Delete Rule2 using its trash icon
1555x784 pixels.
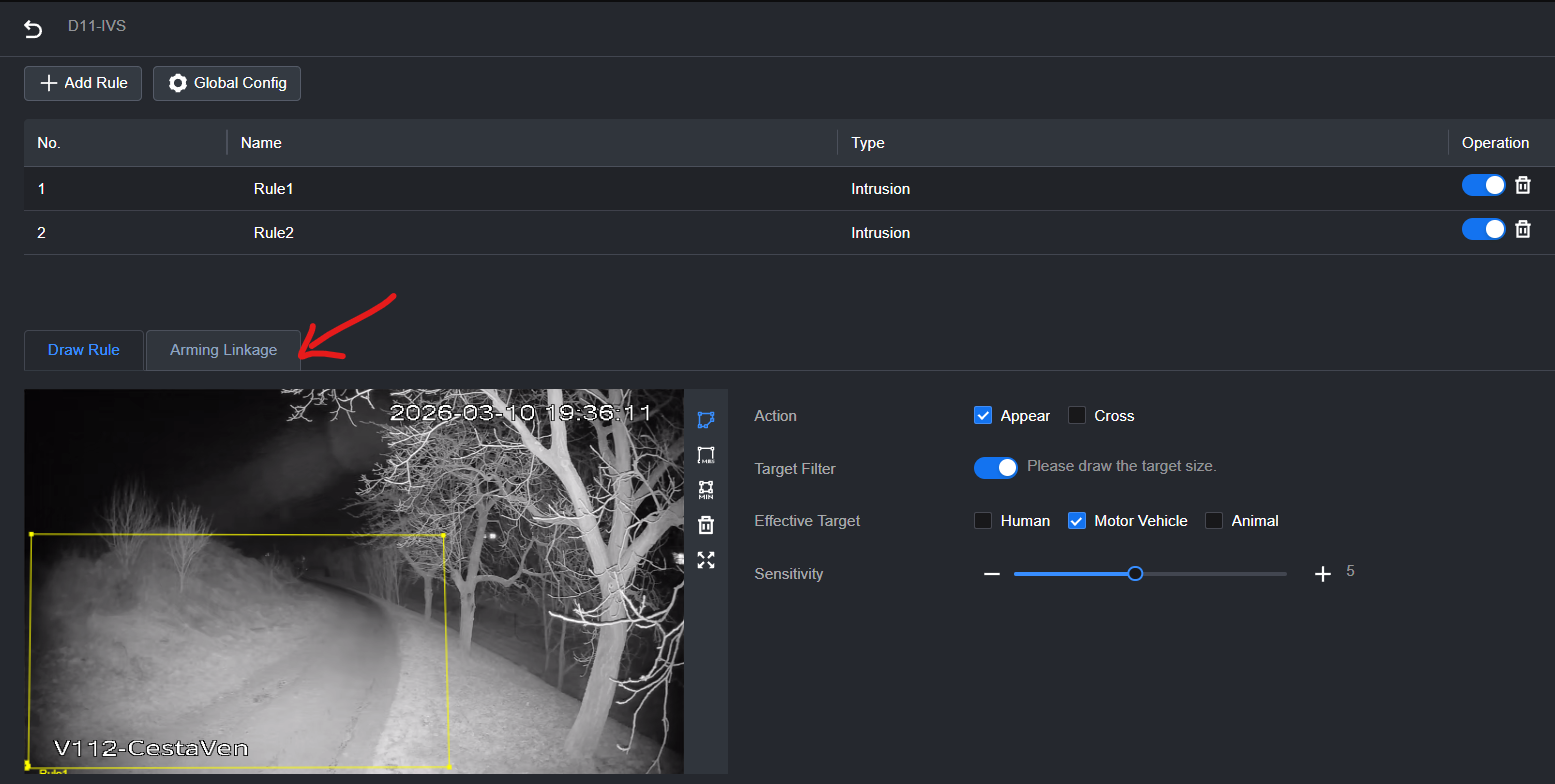(x=1523, y=229)
